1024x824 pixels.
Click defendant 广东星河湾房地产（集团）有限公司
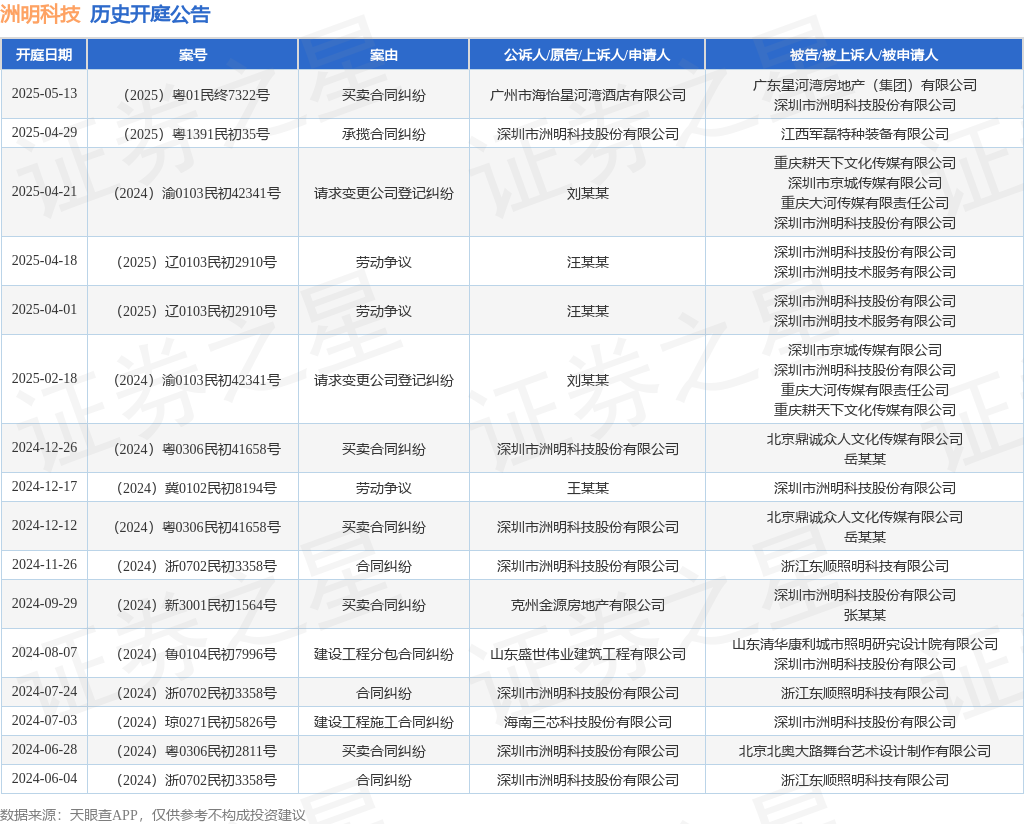pyautogui.click(x=865, y=85)
